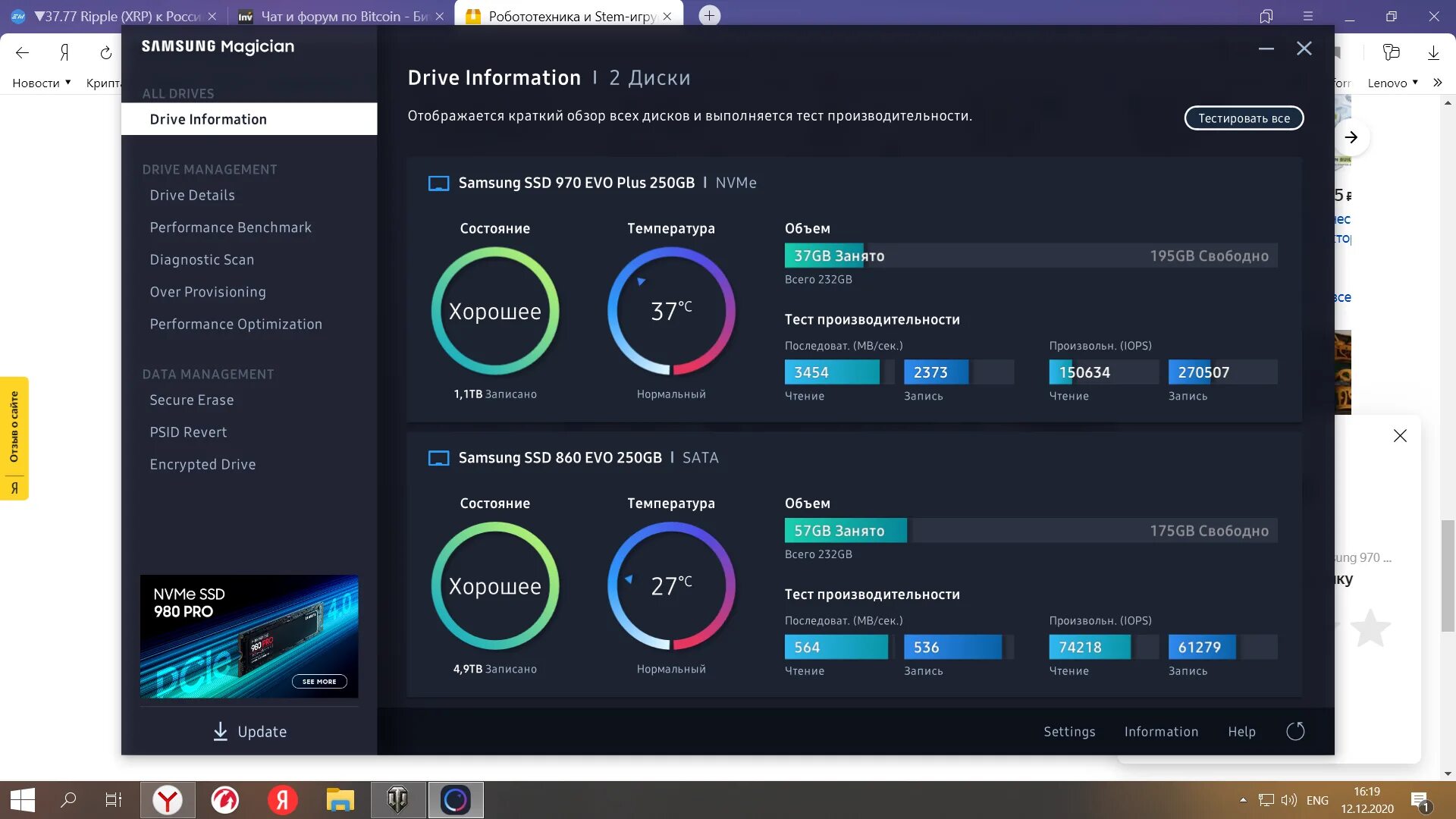Click the volume speaker icon in system tray

[1291, 799]
